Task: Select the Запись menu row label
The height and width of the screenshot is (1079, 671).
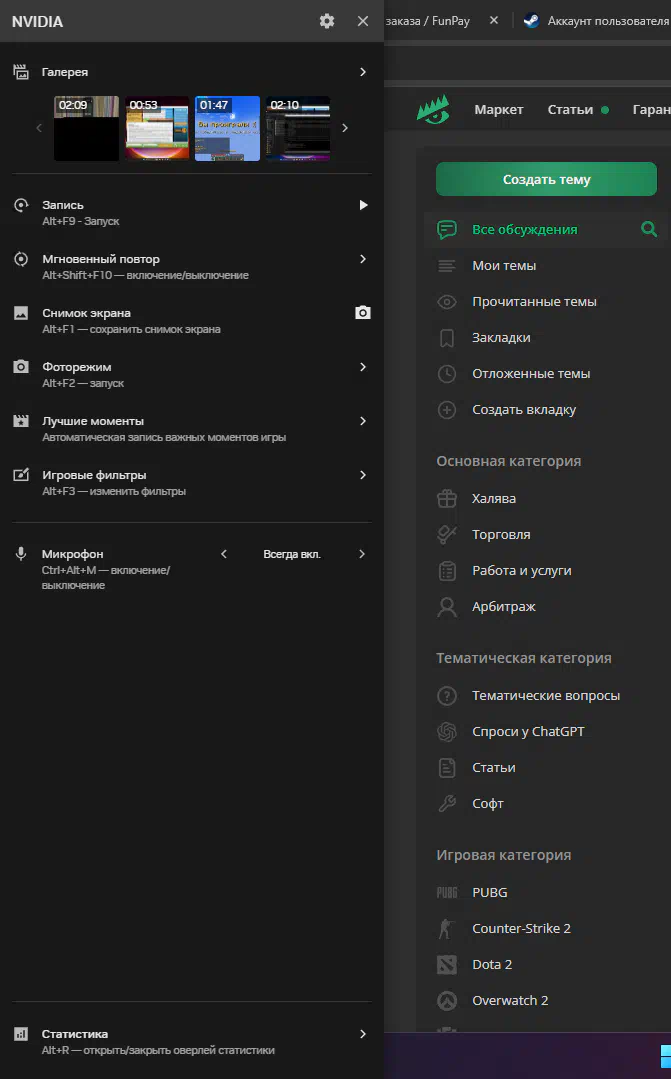Action: (x=63, y=205)
